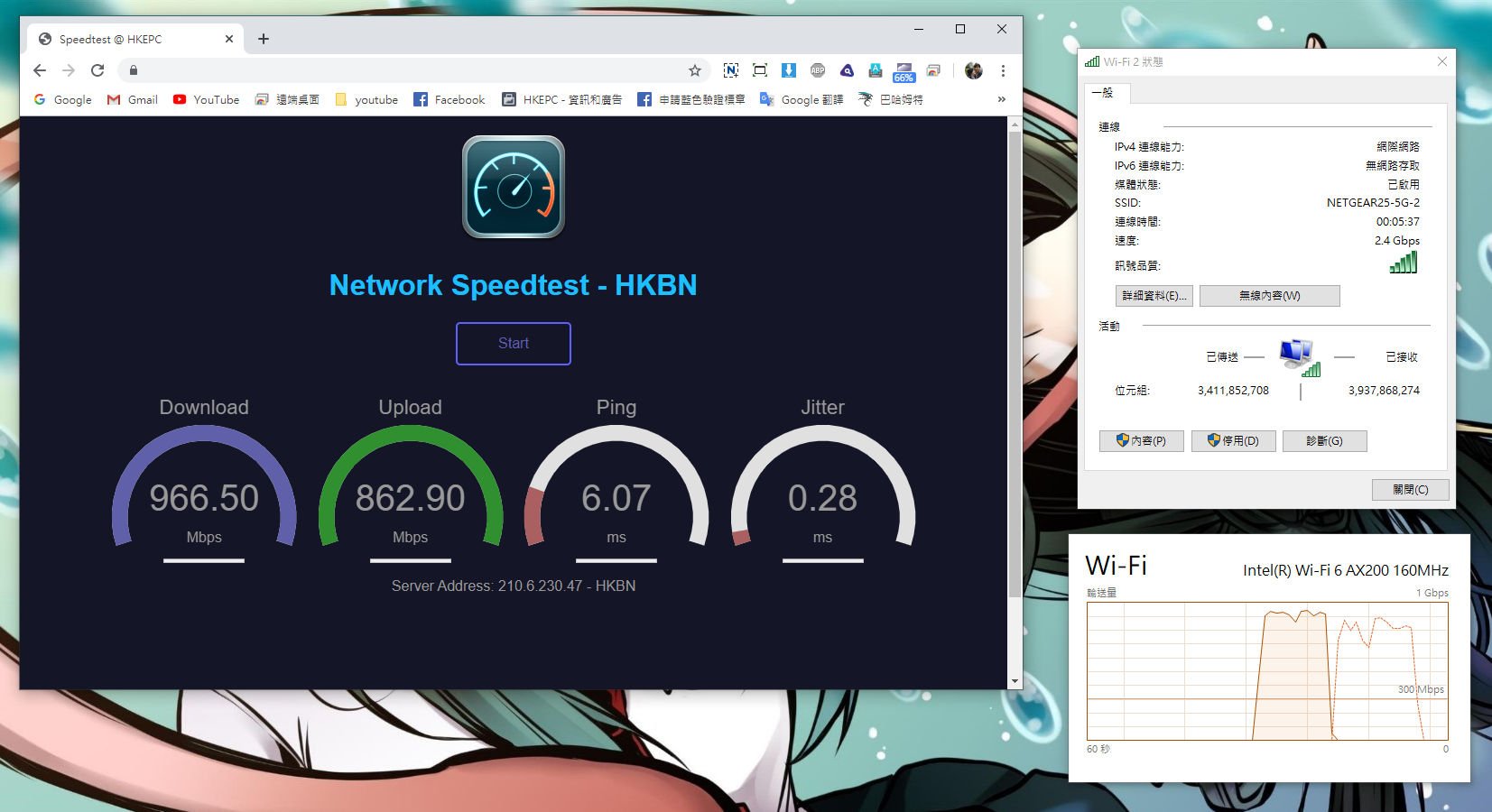The height and width of the screenshot is (812, 1492).
Task: Click the Server Address 210.6.230.47 text
Action: (514, 586)
